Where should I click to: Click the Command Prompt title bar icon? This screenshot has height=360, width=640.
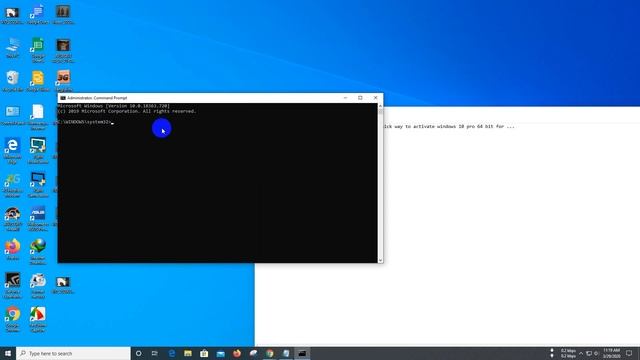point(63,98)
